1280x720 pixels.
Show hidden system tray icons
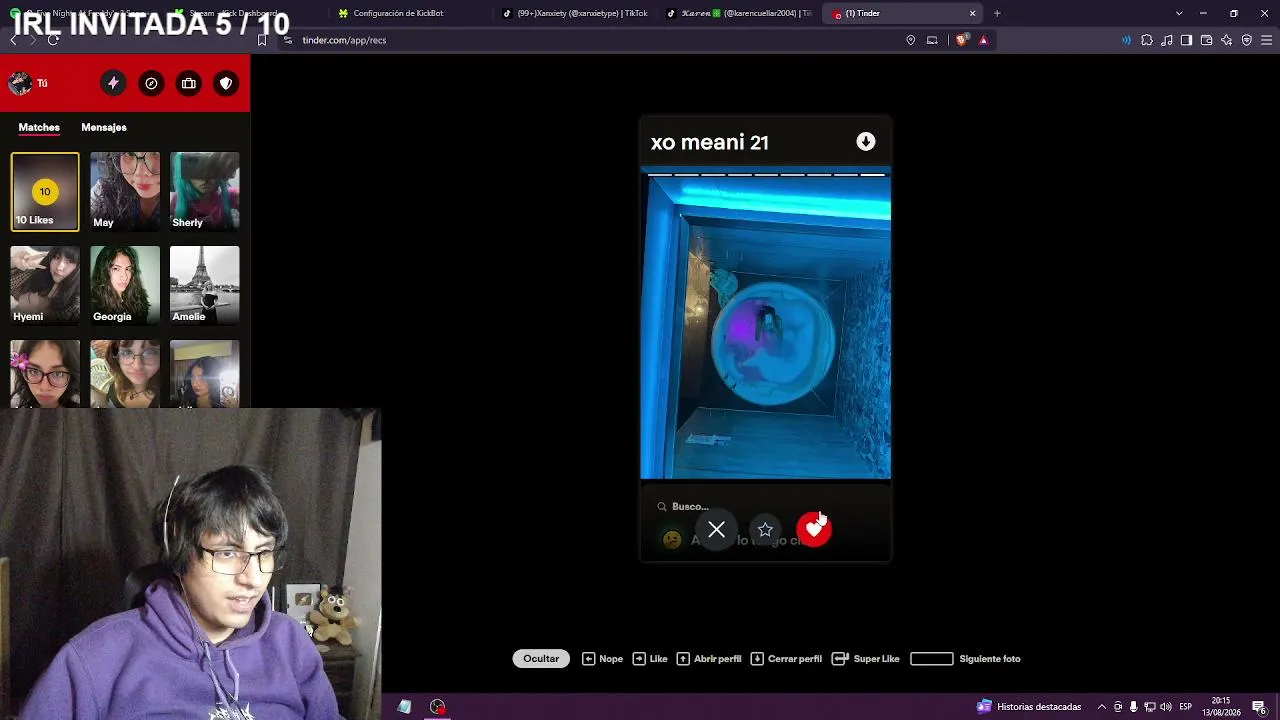1102,707
